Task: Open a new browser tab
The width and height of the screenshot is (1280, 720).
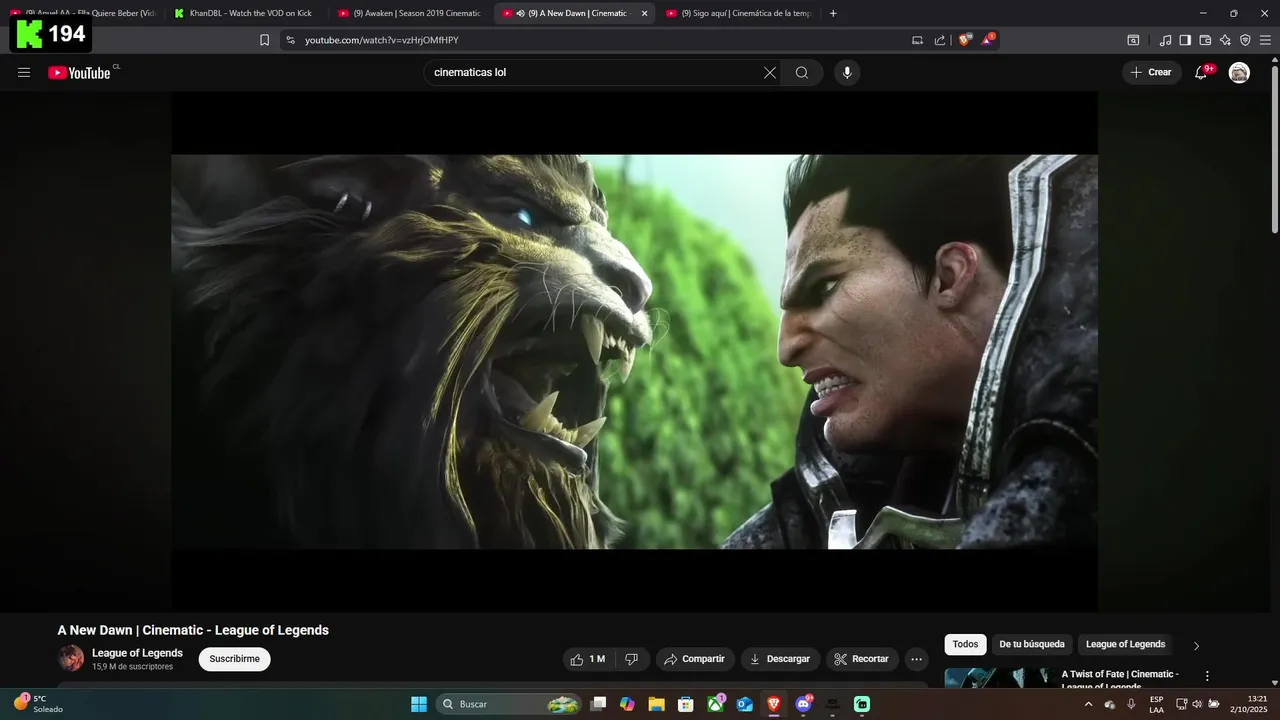Action: [x=833, y=13]
